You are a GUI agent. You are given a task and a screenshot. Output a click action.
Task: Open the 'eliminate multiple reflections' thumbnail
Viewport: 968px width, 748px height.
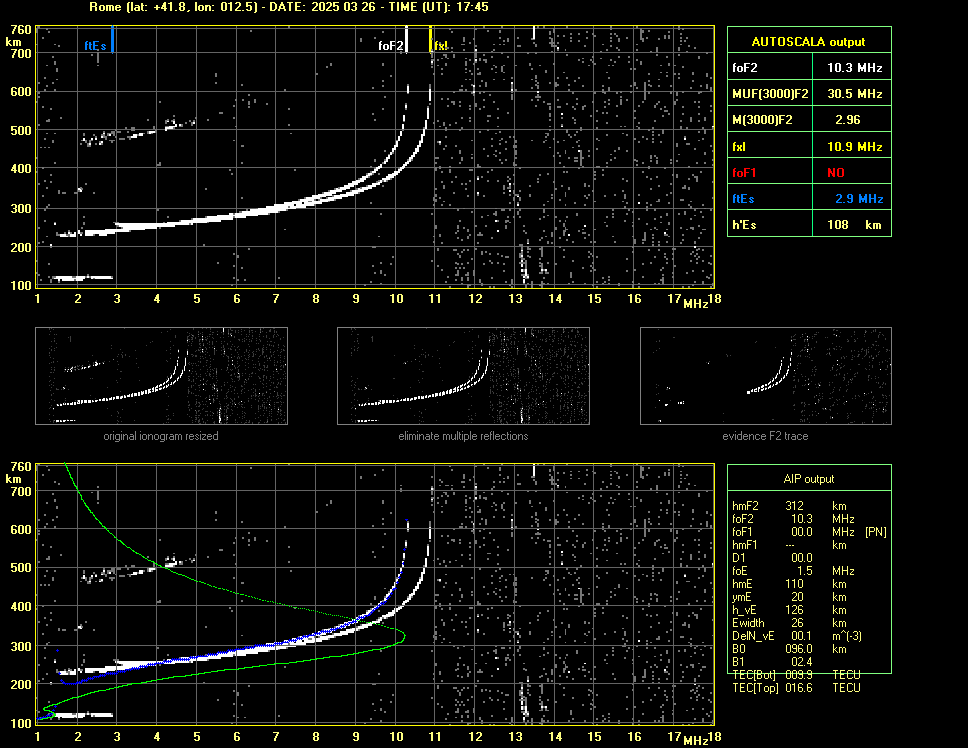[x=463, y=376]
